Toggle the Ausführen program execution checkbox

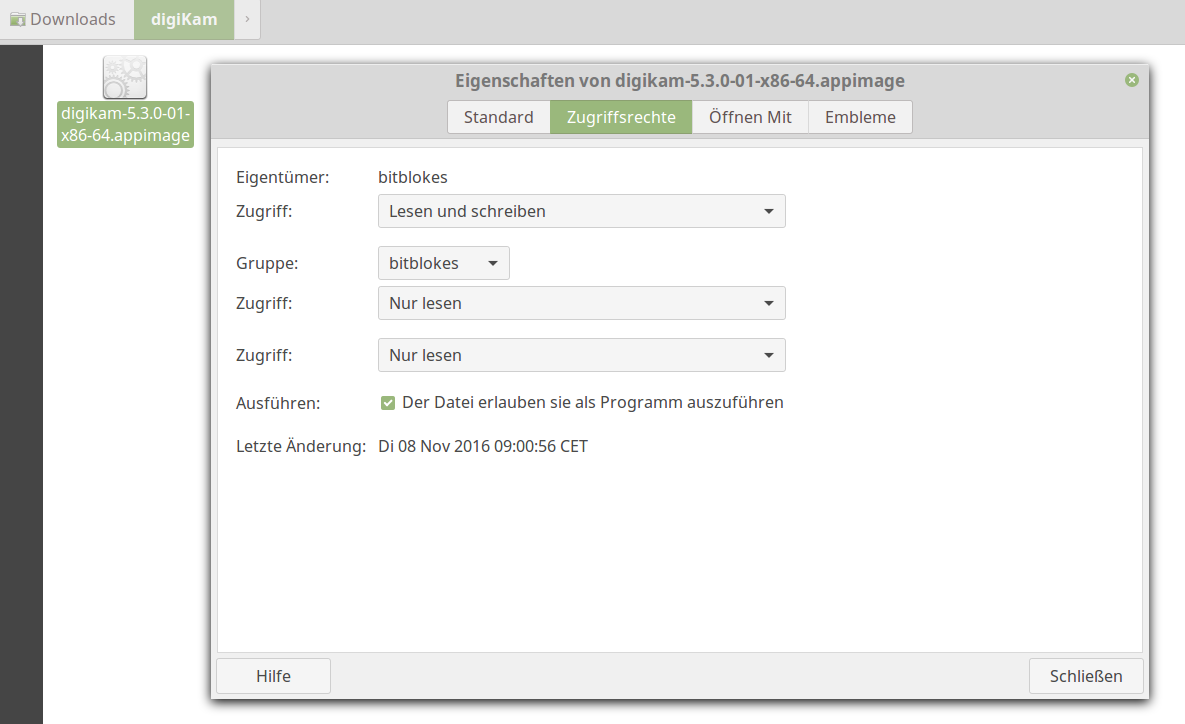point(388,403)
